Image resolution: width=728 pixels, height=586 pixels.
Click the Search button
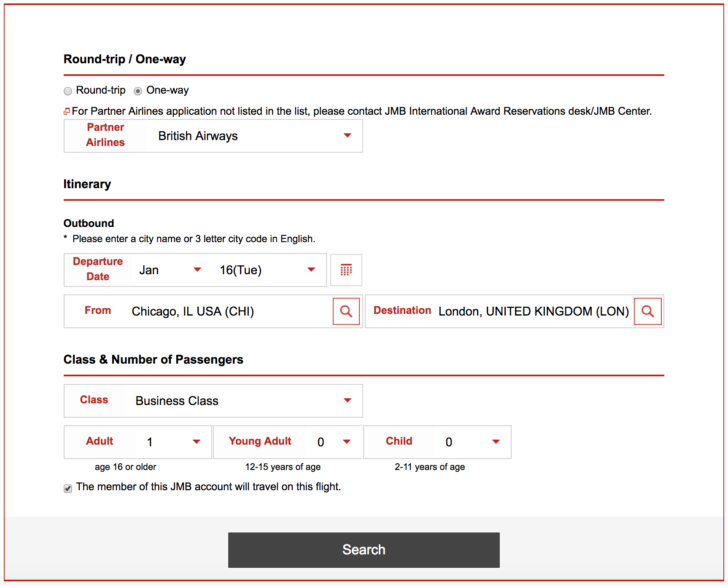tap(364, 550)
